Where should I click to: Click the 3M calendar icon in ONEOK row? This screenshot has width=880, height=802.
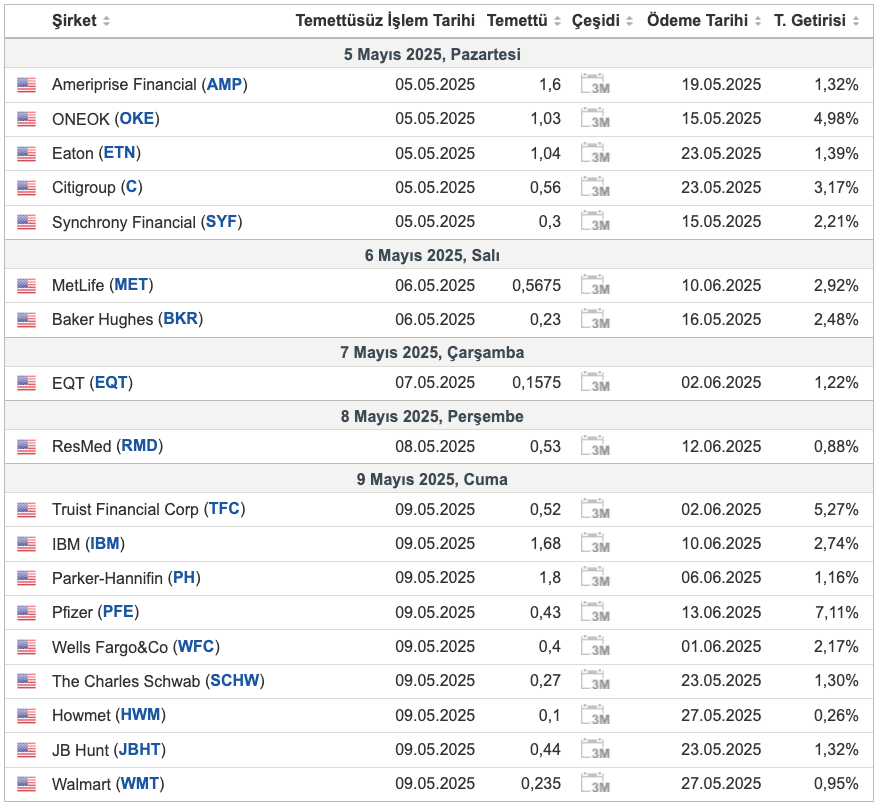point(595,118)
